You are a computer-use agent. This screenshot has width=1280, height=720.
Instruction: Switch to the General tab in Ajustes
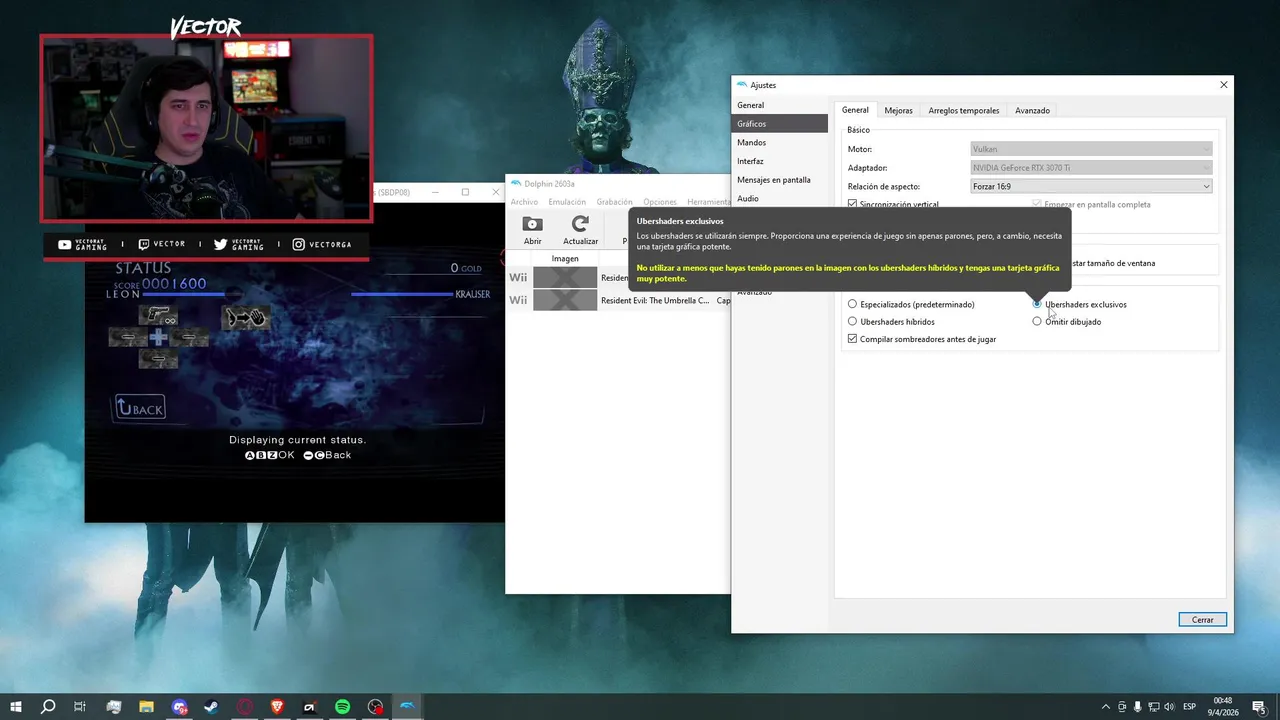click(x=855, y=110)
